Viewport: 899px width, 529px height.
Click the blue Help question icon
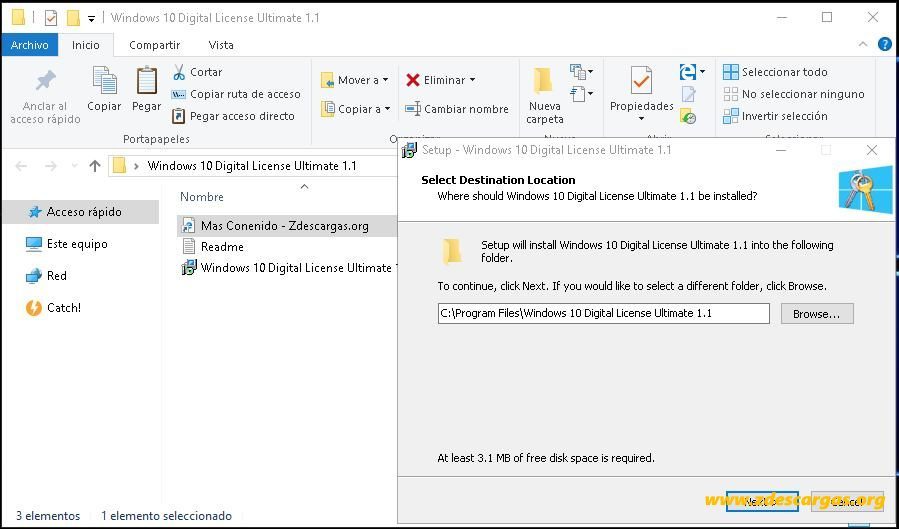885,44
